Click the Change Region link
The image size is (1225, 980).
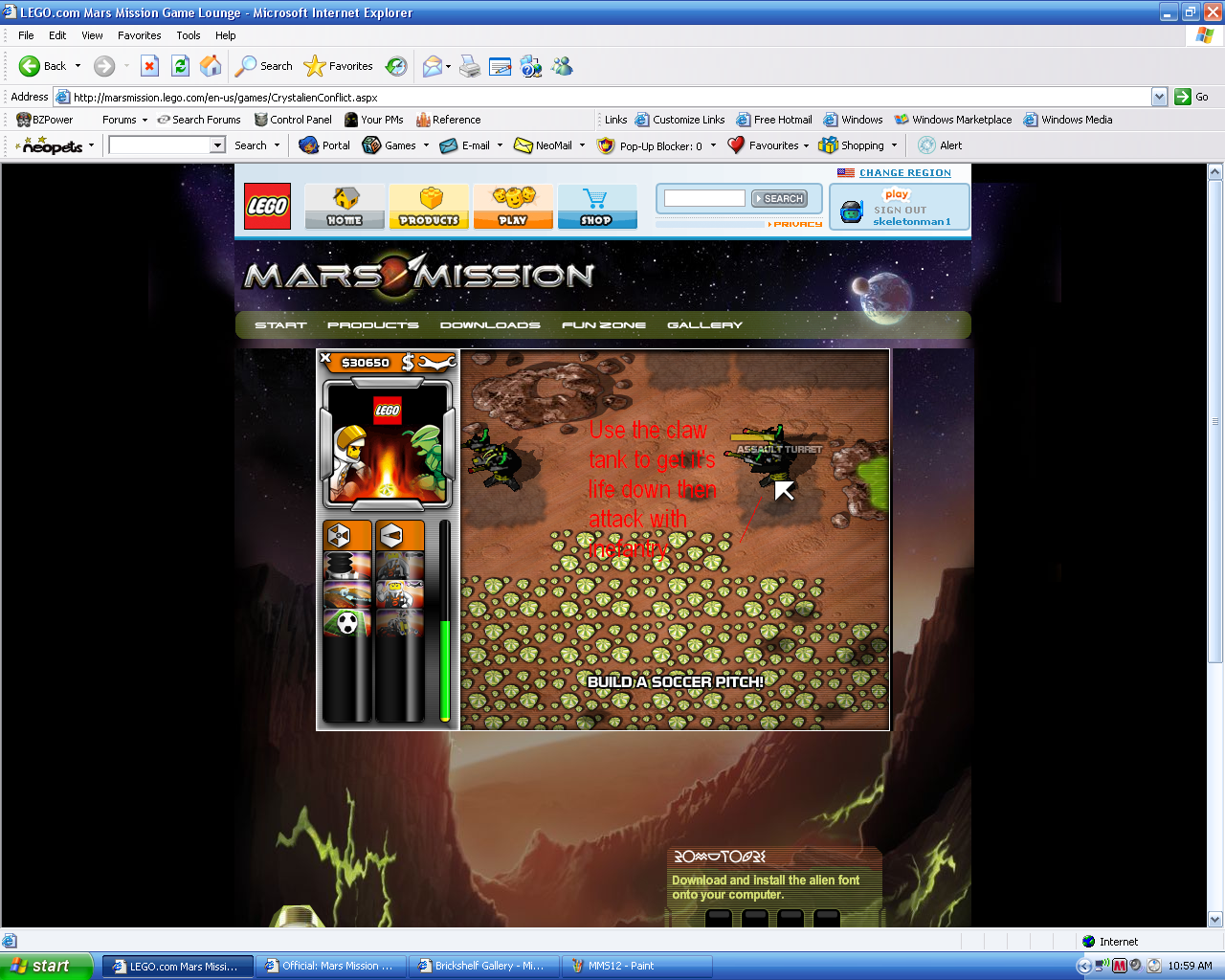[905, 173]
